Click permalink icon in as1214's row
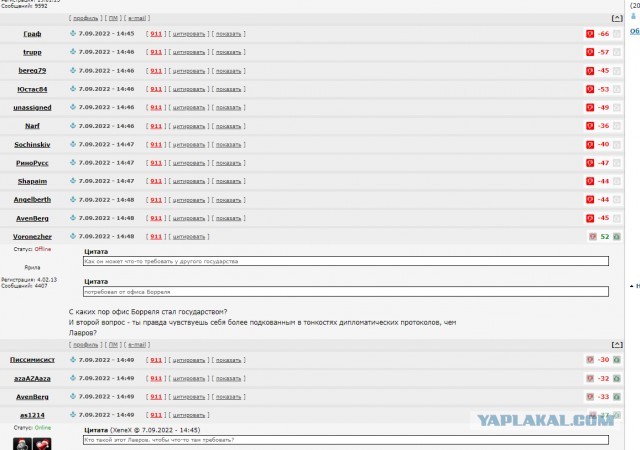Image resolution: width=640 pixels, height=450 pixels. (x=73, y=415)
